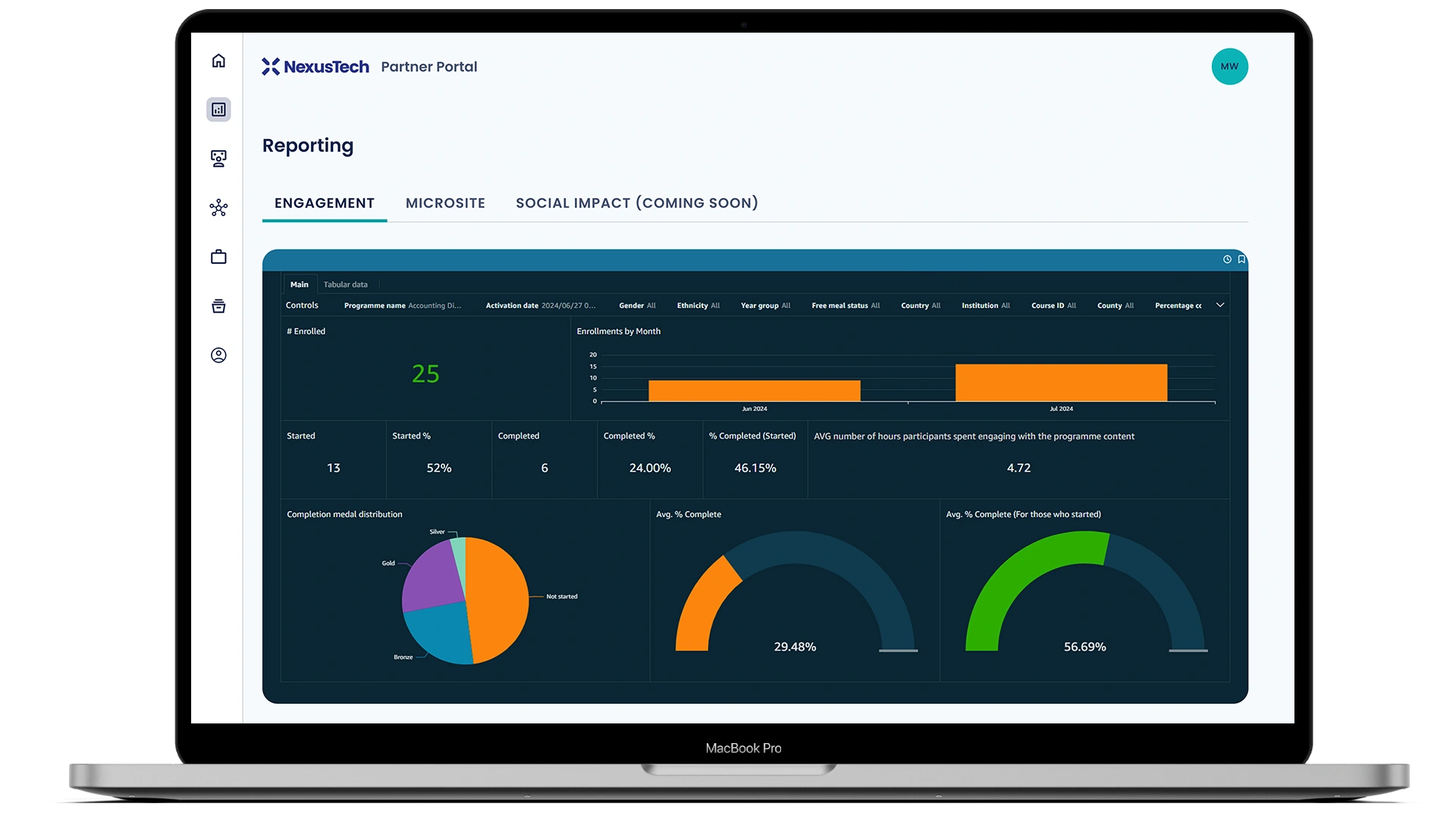The width and height of the screenshot is (1456, 819).
Task: Open the network nodes sidebar icon
Action: tap(218, 208)
